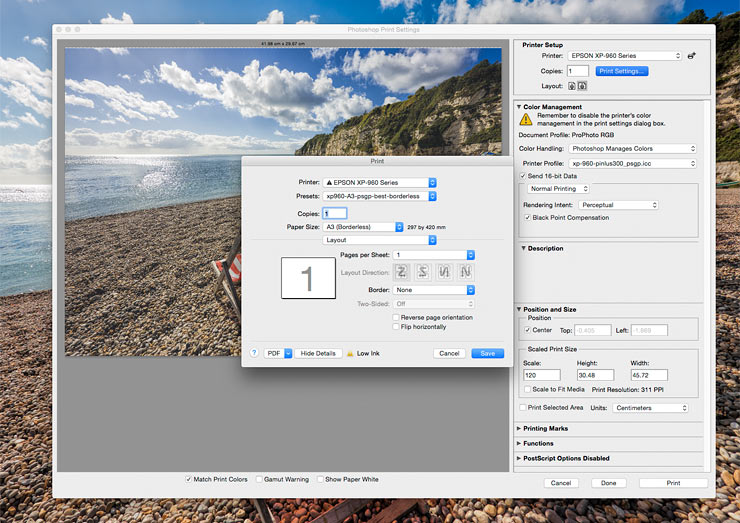
Task: Collapse the Position and Size section
Action: [x=519, y=309]
